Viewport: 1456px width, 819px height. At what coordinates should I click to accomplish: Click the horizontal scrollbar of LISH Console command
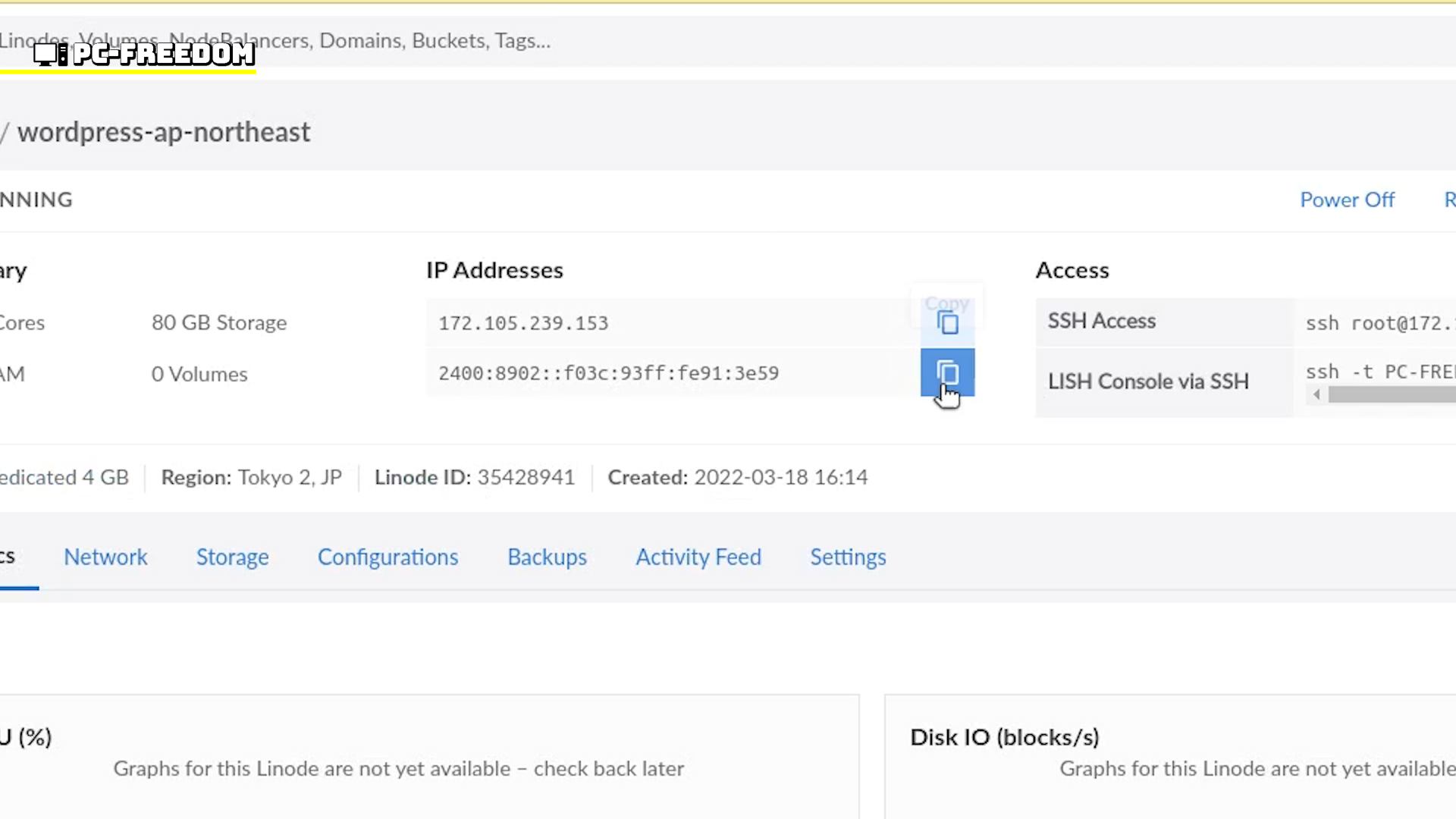click(1392, 394)
